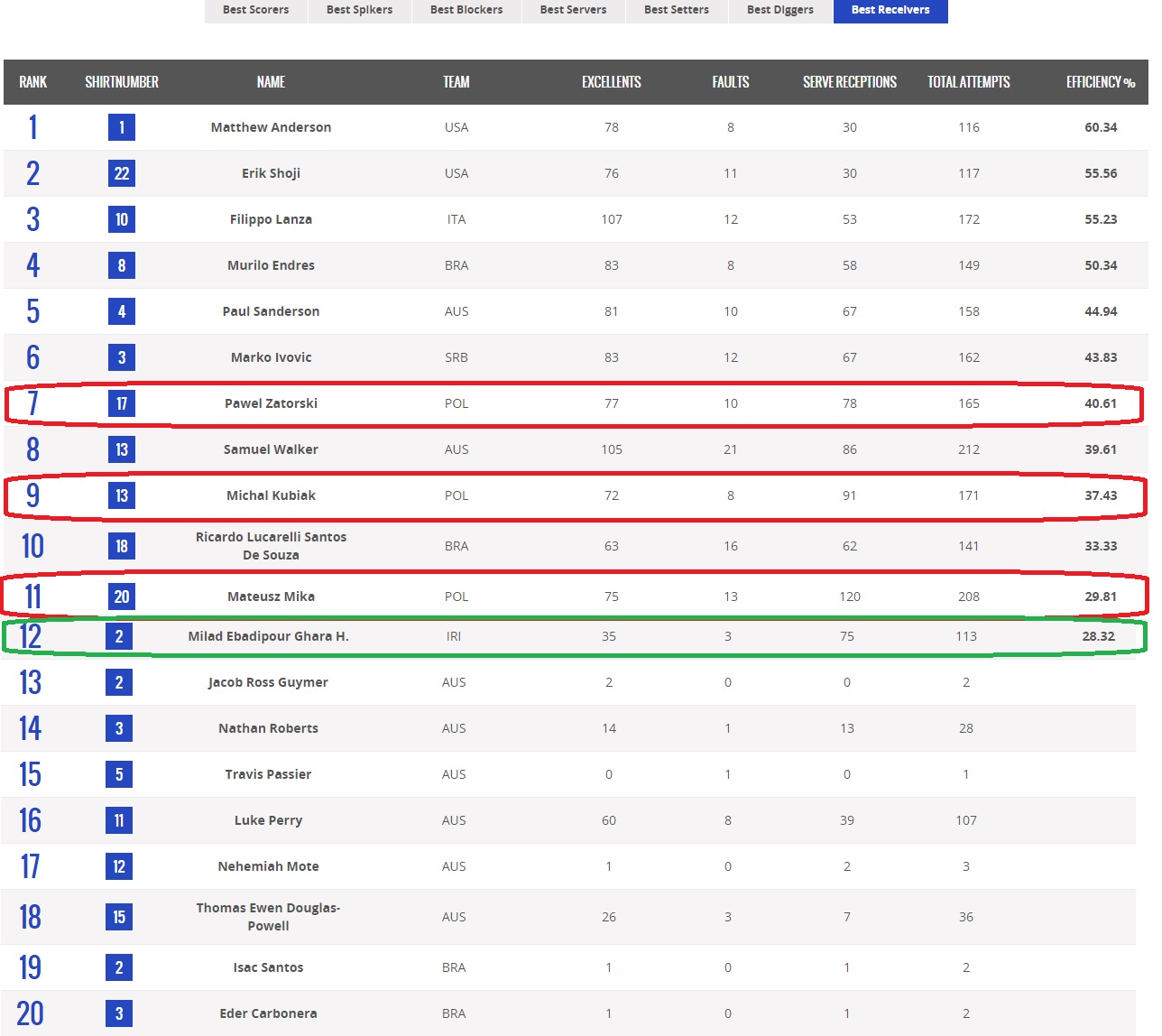Click the large rank number 1
The width and height of the screenshot is (1162, 1036).
(x=33, y=127)
